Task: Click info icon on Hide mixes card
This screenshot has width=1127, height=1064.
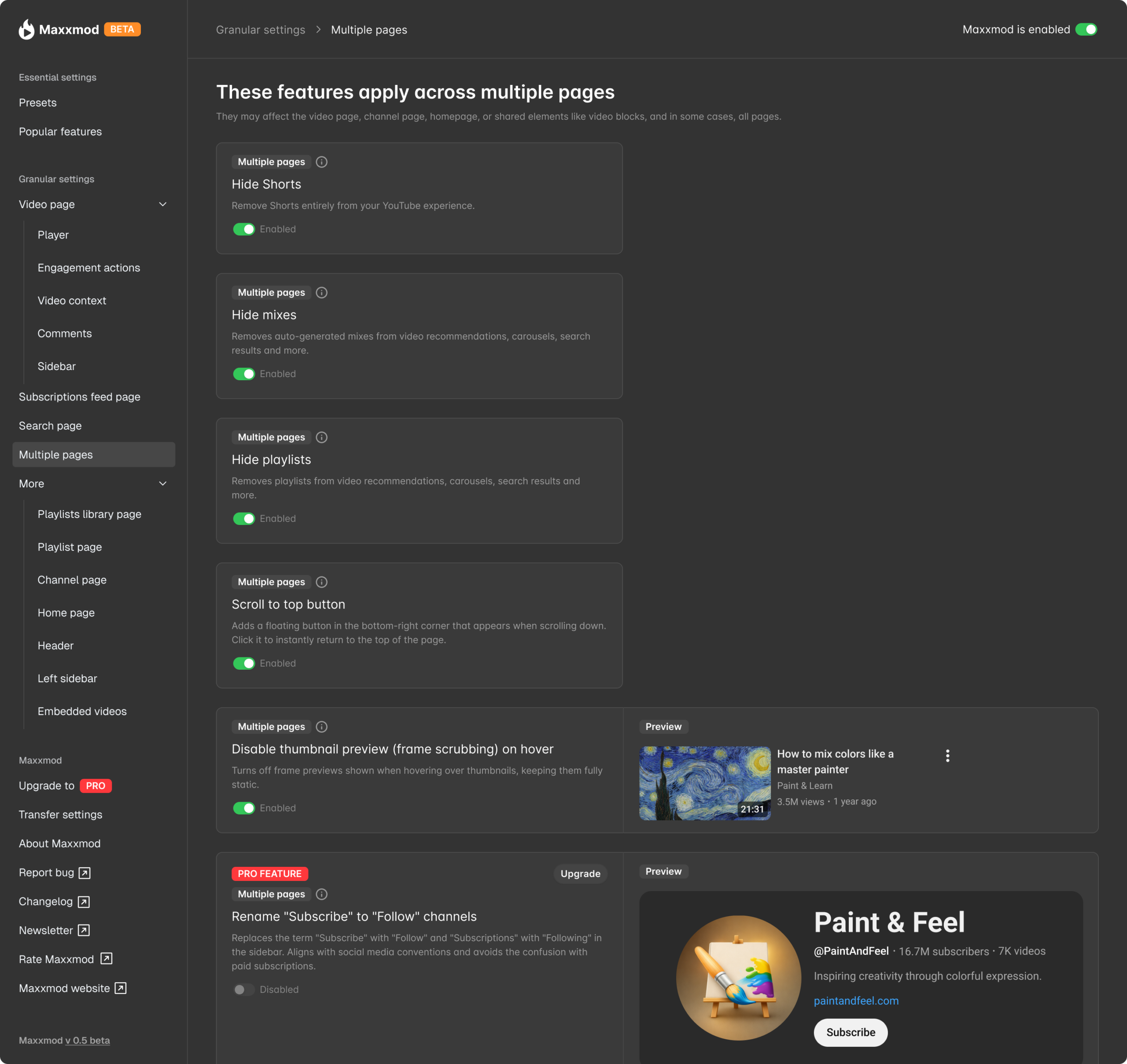Action: point(322,293)
